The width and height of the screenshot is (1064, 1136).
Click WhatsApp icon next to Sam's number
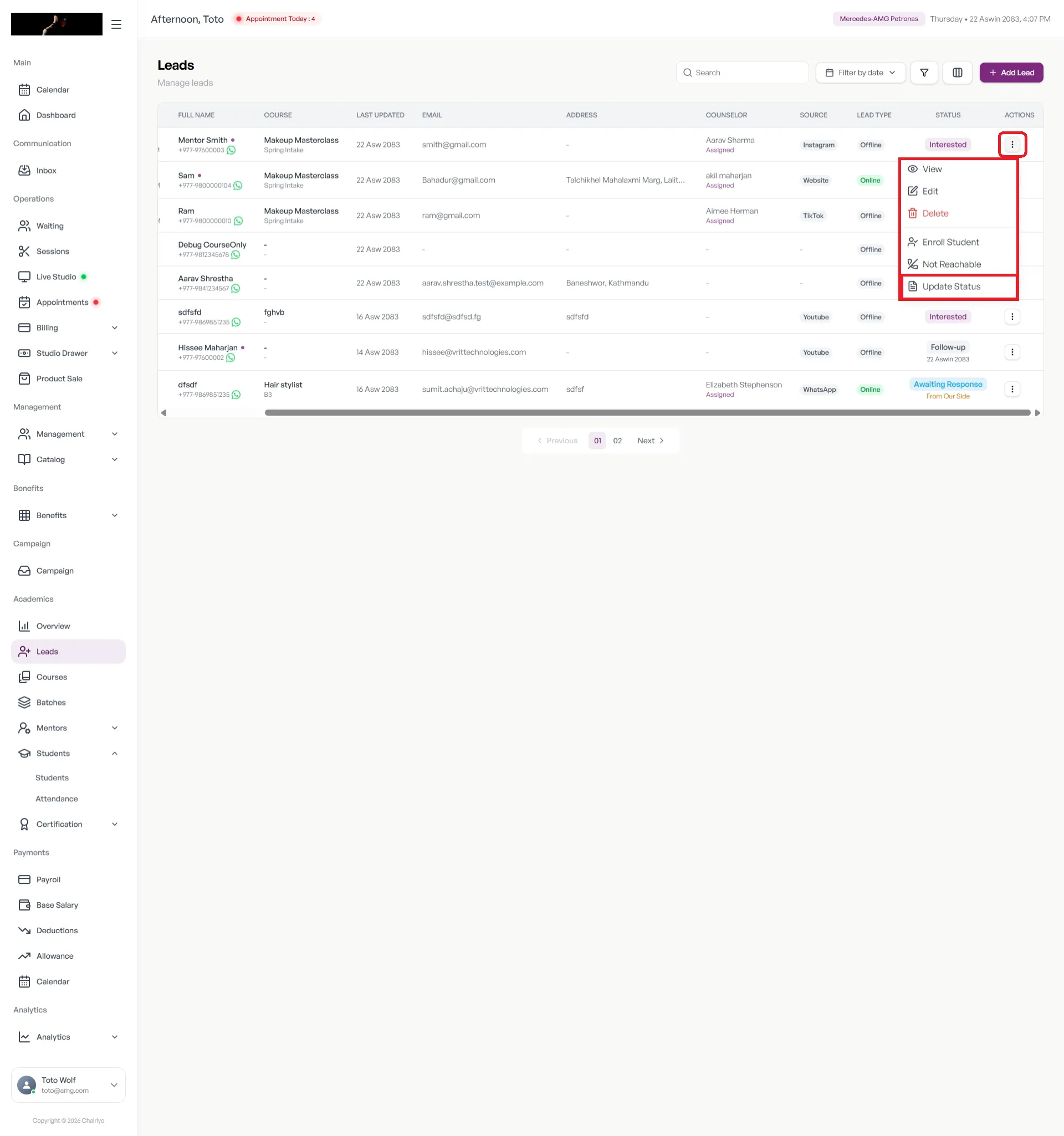(238, 186)
